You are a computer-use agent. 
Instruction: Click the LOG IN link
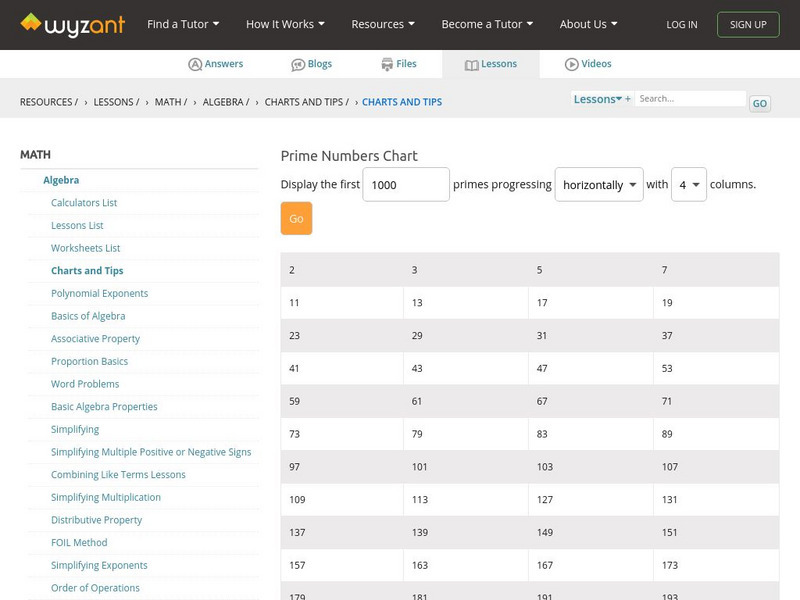click(682, 25)
